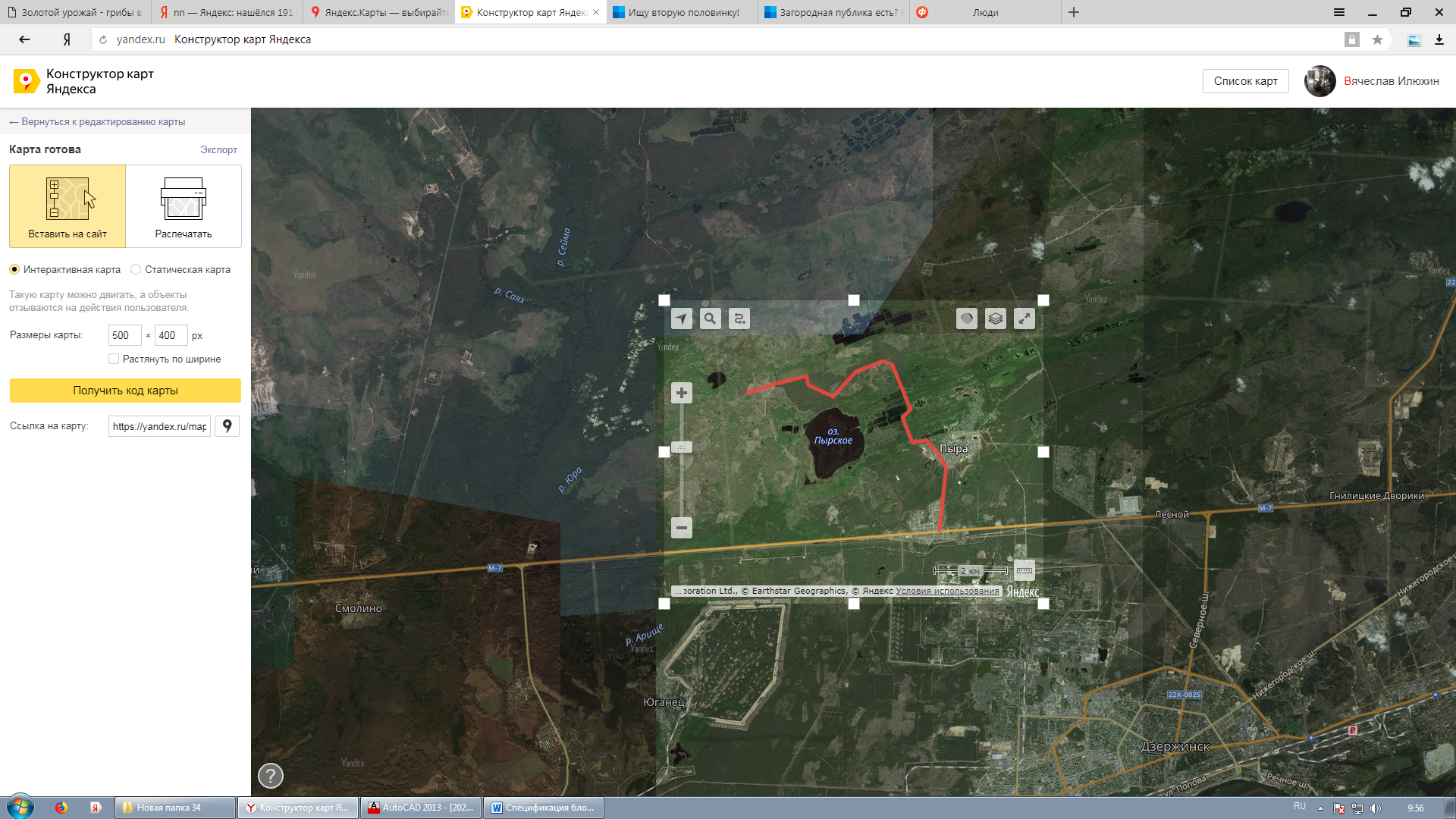Viewport: 1456px width, 819px height.
Task: Open map link via the pin icon button
Action: click(x=227, y=426)
